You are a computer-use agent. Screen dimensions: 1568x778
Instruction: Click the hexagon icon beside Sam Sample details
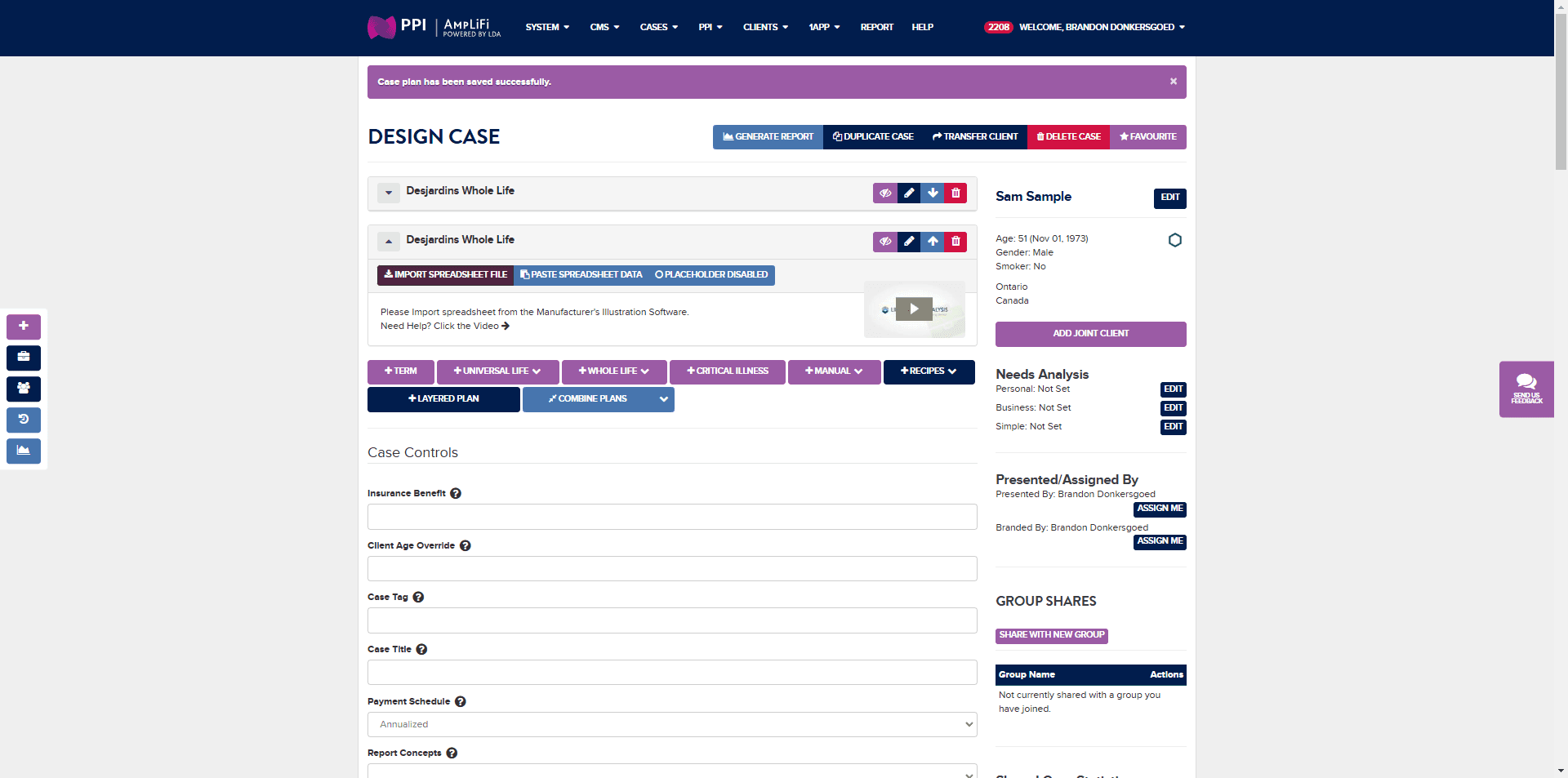[1175, 240]
